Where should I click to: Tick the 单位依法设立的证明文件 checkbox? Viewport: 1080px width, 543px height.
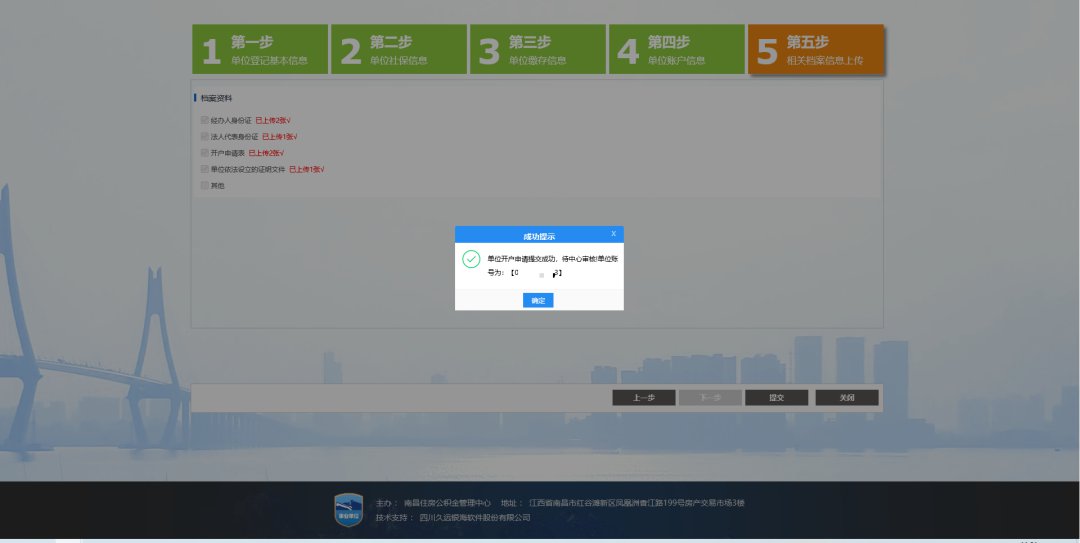click(x=205, y=169)
